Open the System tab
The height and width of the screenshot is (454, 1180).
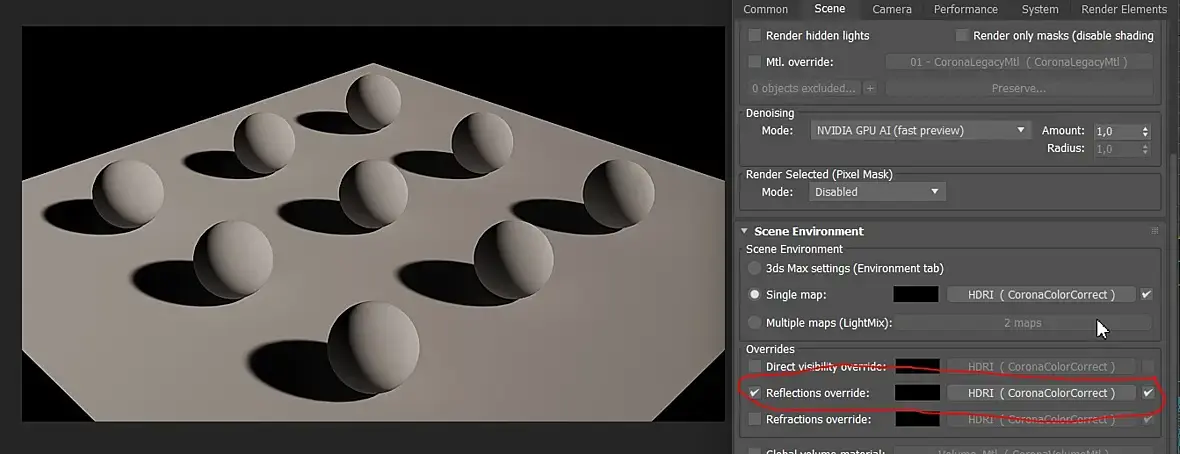(x=1039, y=9)
